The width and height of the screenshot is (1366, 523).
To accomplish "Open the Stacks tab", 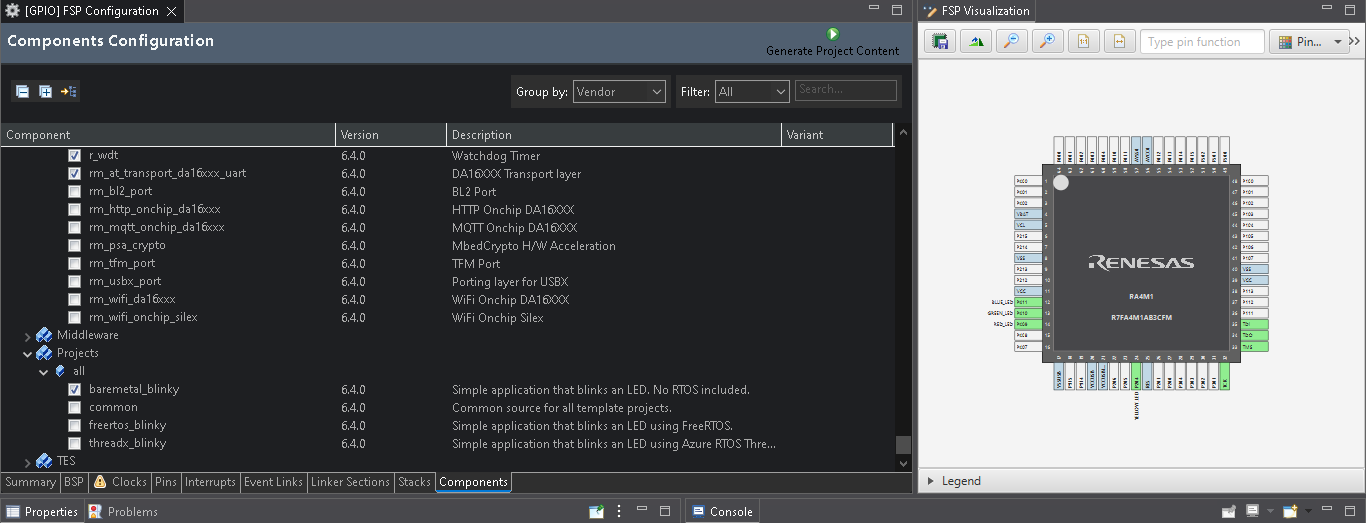I will [414, 482].
